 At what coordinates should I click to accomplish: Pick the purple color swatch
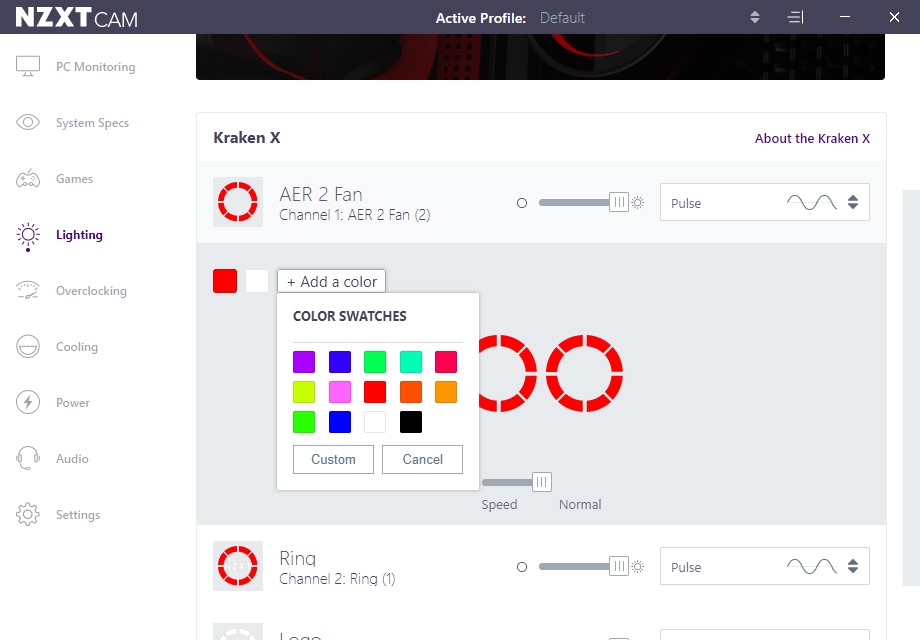tap(304, 362)
